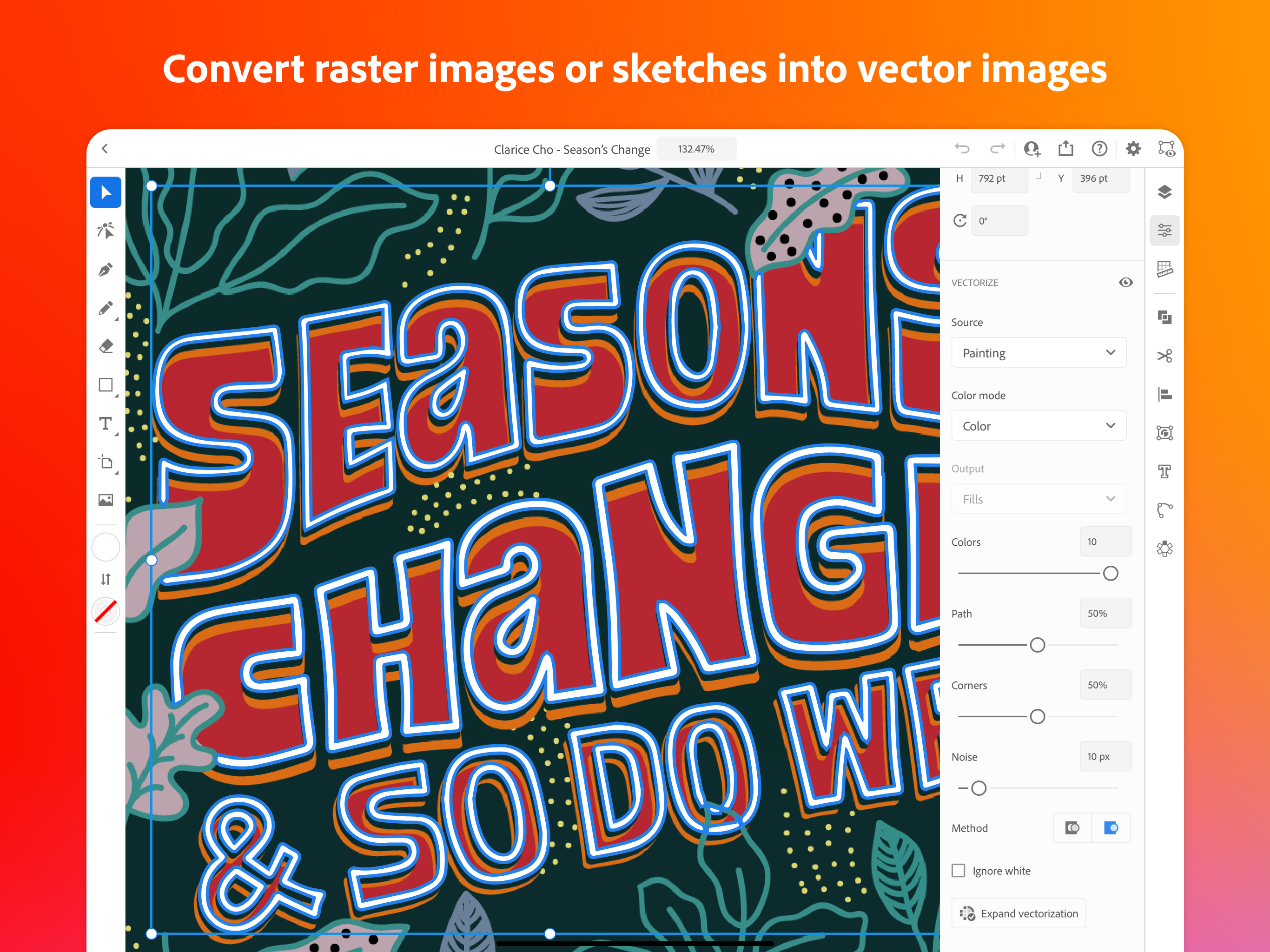1270x952 pixels.
Task: Edit the Y position field 396 pt
Action: pyautogui.click(x=1101, y=178)
